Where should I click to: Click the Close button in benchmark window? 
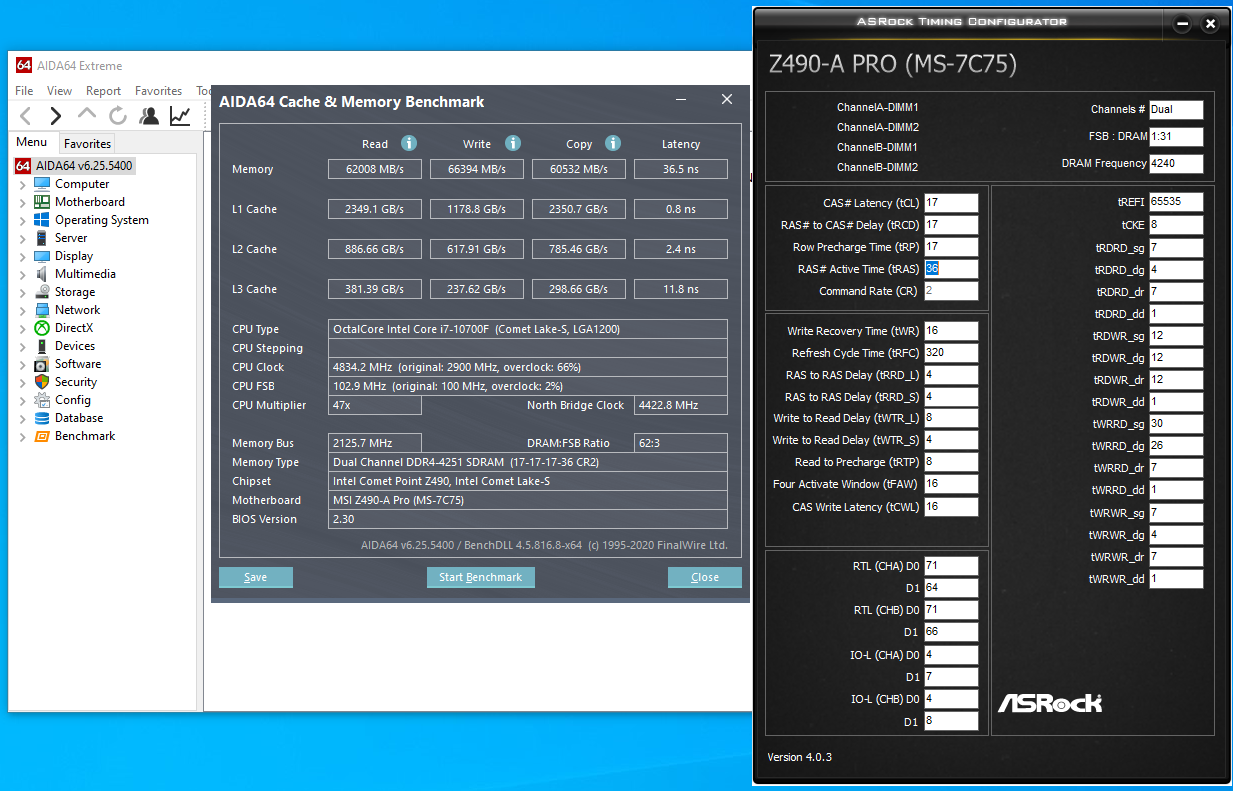click(705, 577)
